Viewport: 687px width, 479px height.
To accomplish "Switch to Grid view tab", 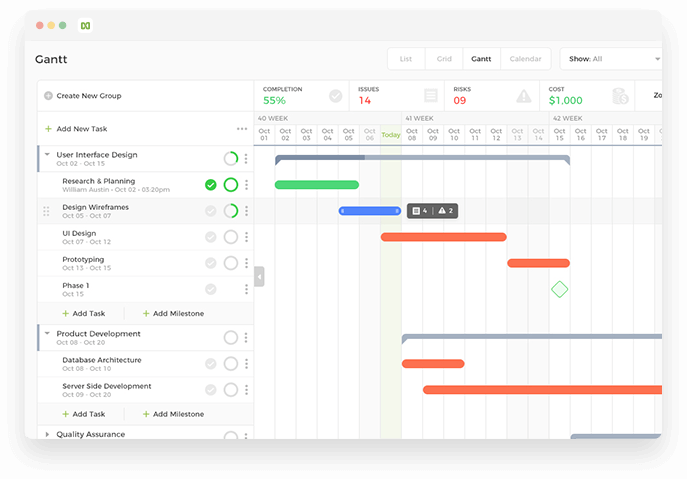I will tap(444, 59).
